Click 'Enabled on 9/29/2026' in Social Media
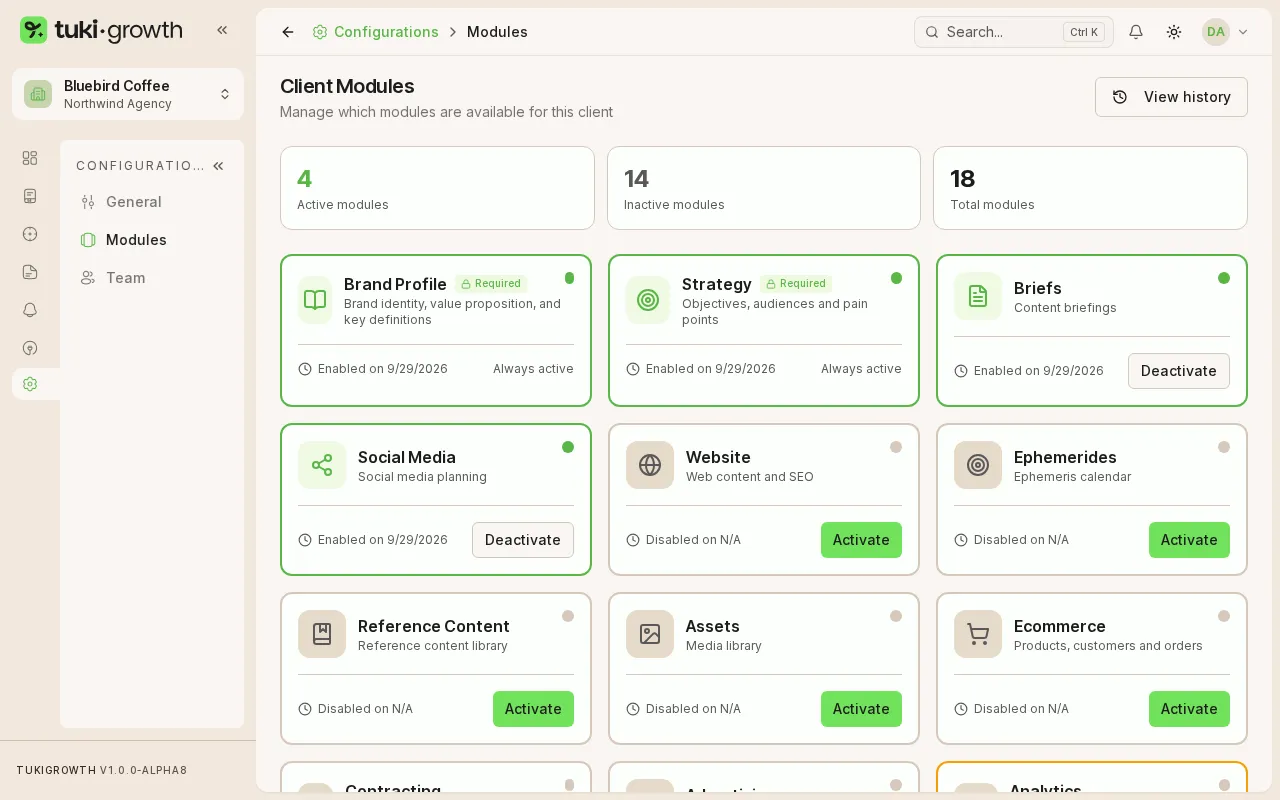1280x800 pixels. [383, 540]
